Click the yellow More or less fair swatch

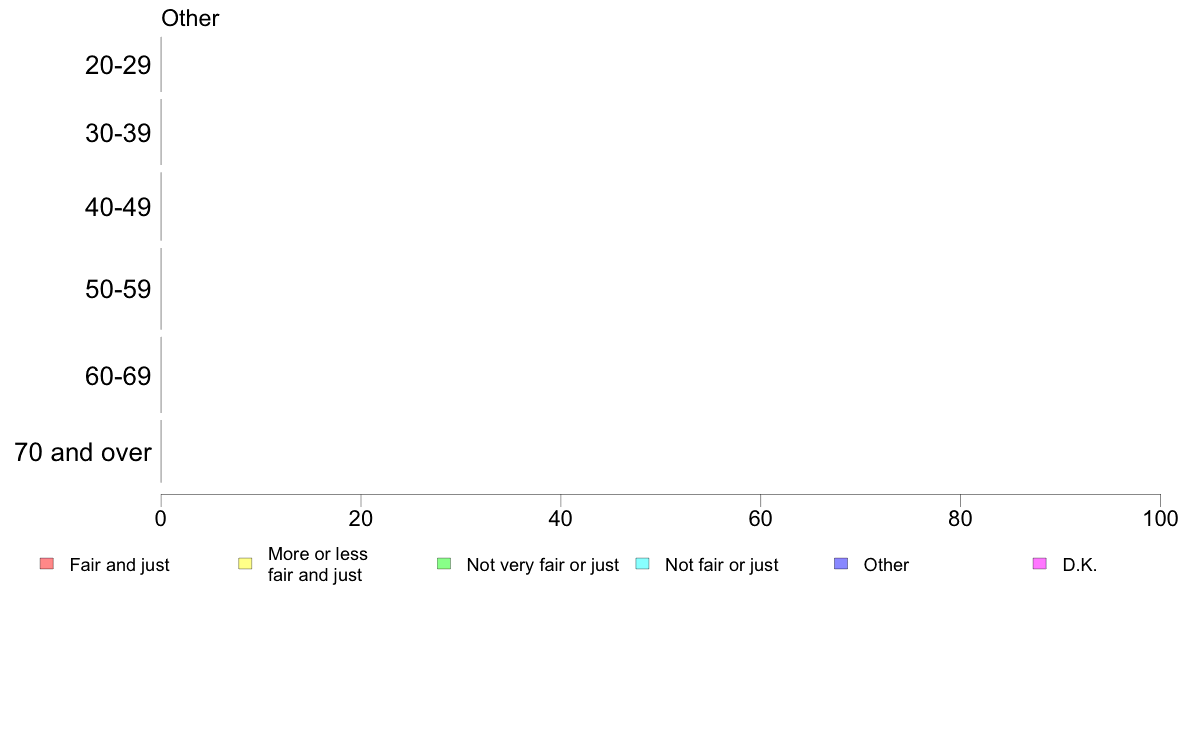click(x=245, y=563)
